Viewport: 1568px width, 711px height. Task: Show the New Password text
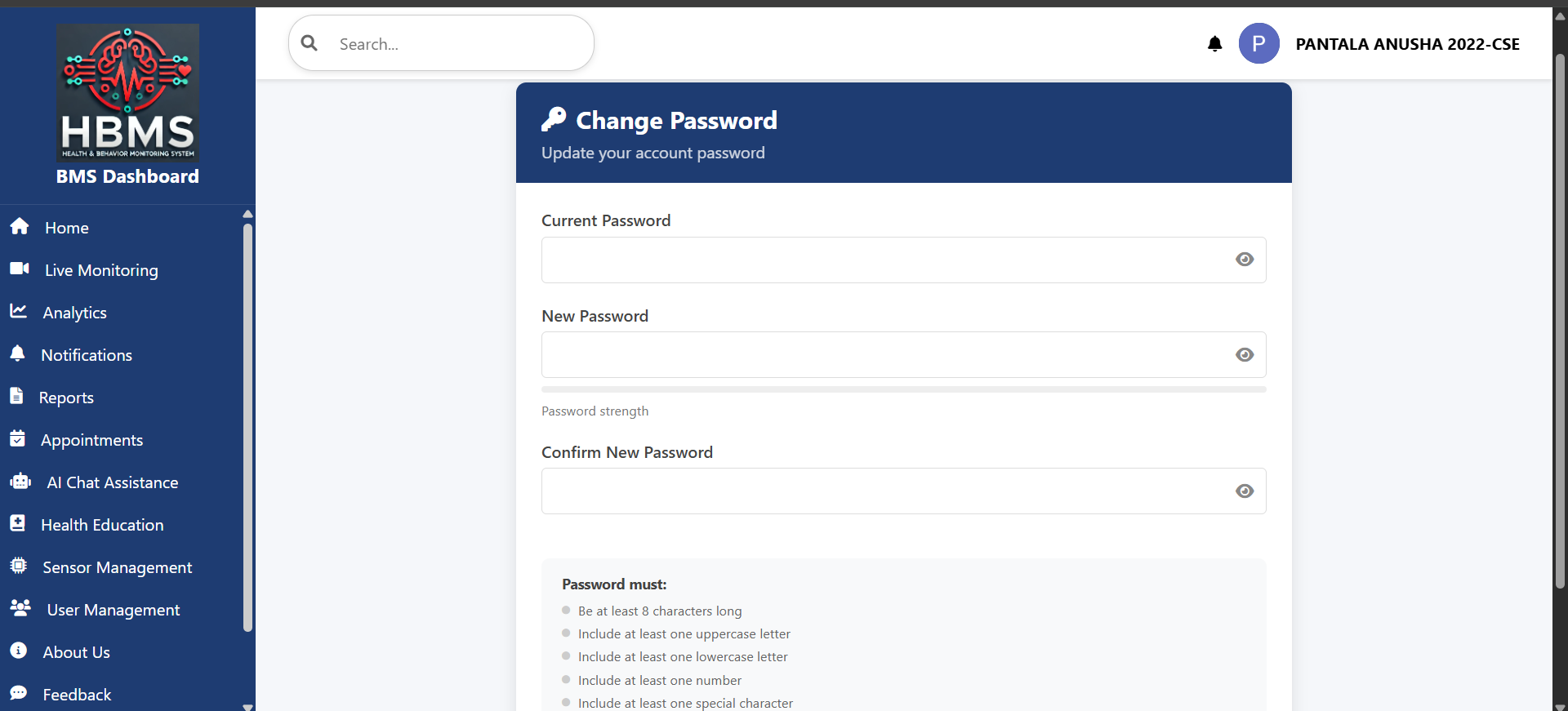[1244, 355]
